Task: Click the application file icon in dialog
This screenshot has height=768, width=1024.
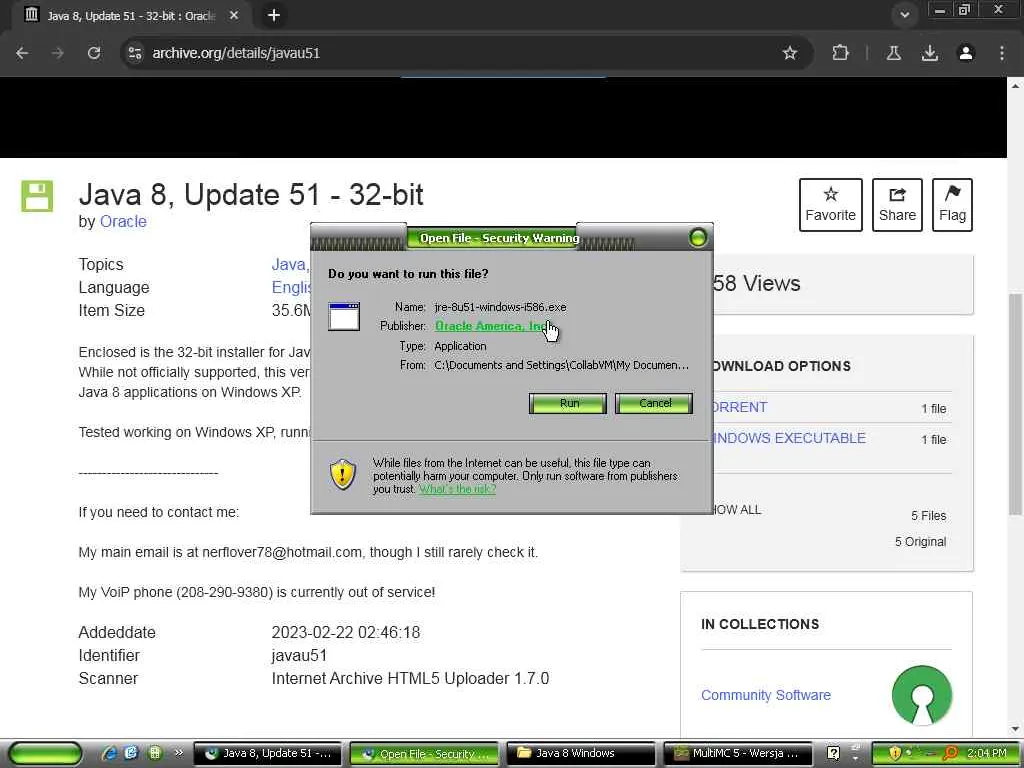Action: click(x=344, y=317)
